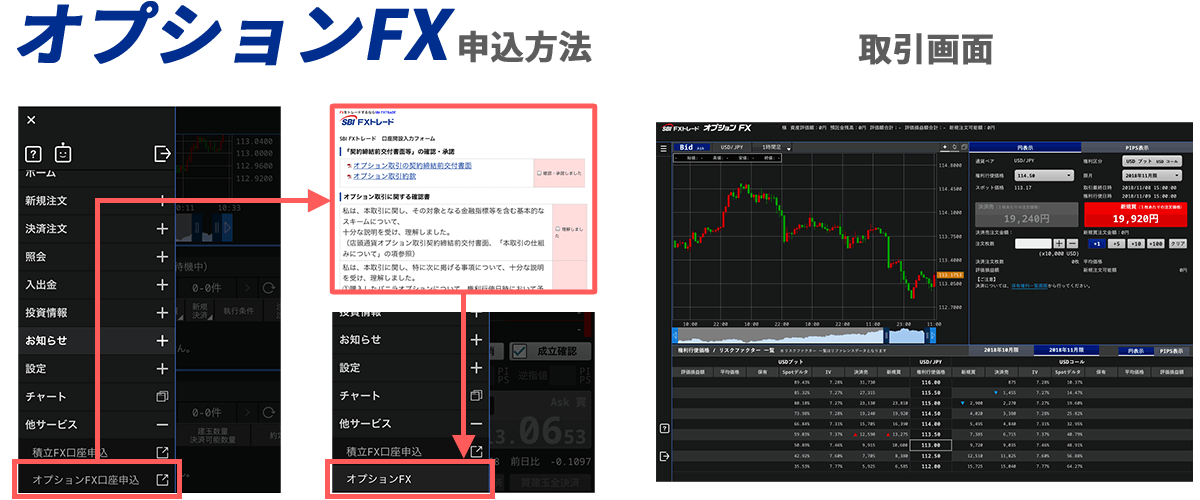
Task: Toggle USD プット / USD コール selector
Action: pos(1152,161)
